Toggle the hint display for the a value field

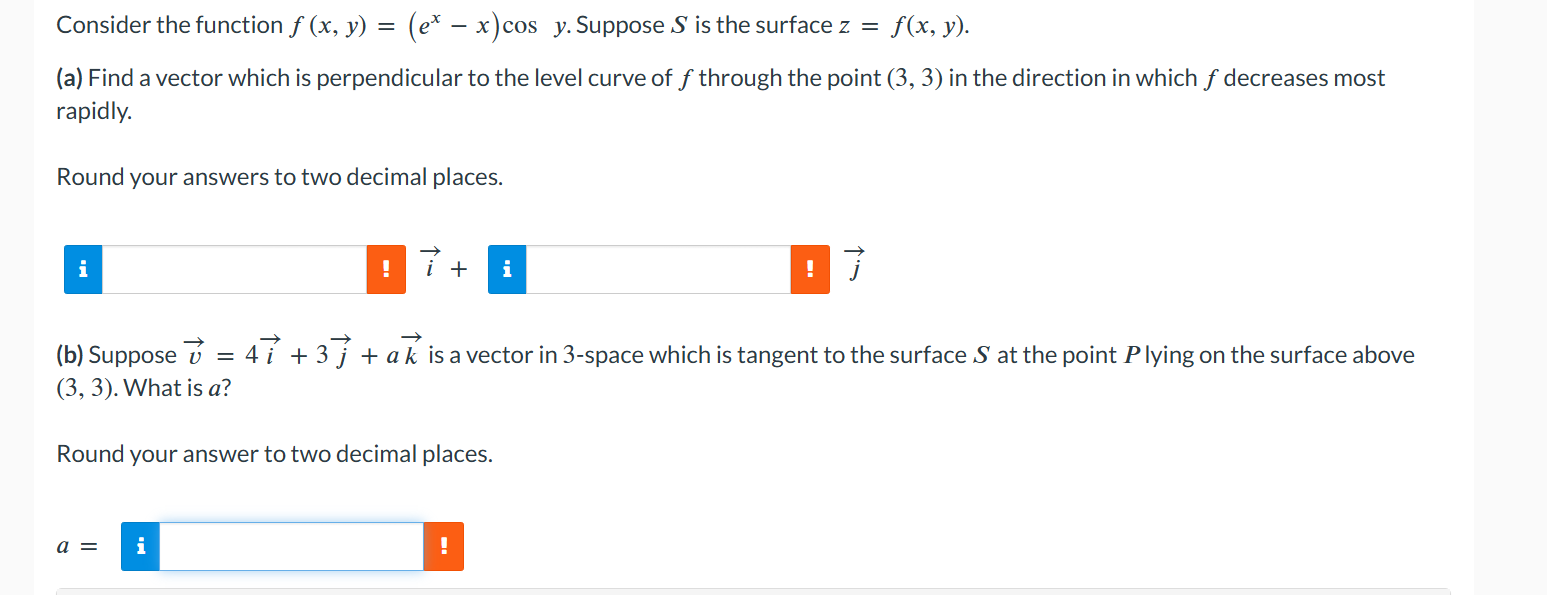140,546
